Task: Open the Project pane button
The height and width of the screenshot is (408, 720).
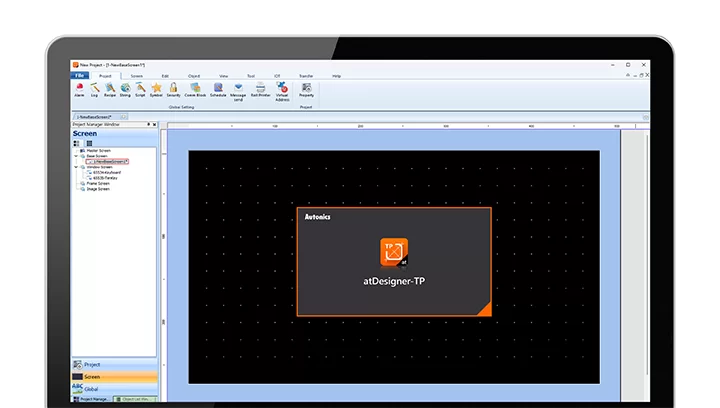Action: pyautogui.click(x=114, y=364)
